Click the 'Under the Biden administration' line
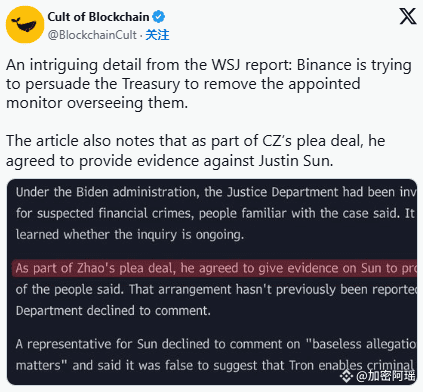Screen dimensions: 423x392 click(x=216, y=192)
